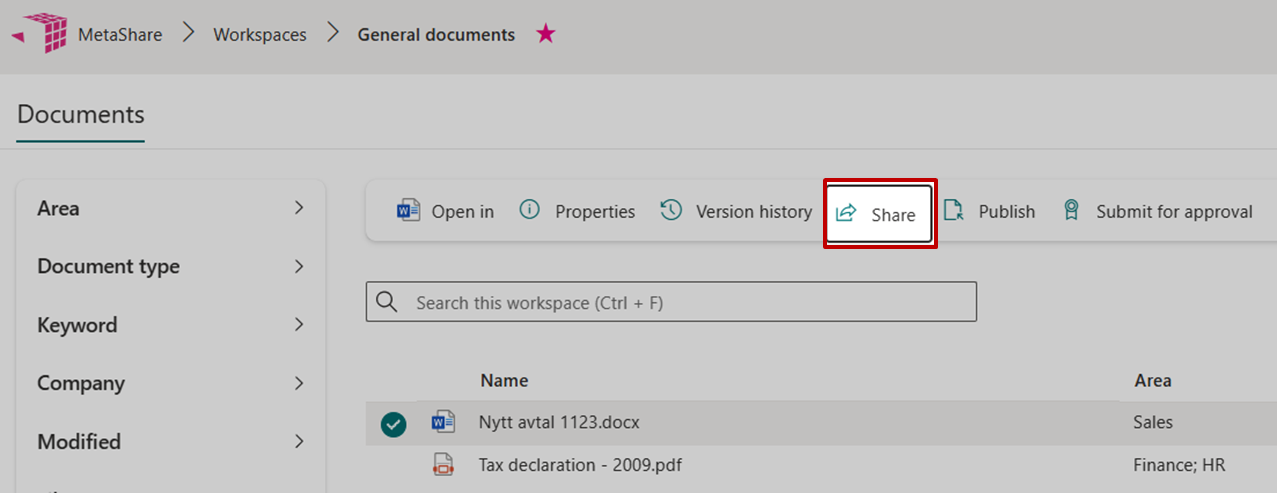Open document in Word via Open in

pos(409,211)
